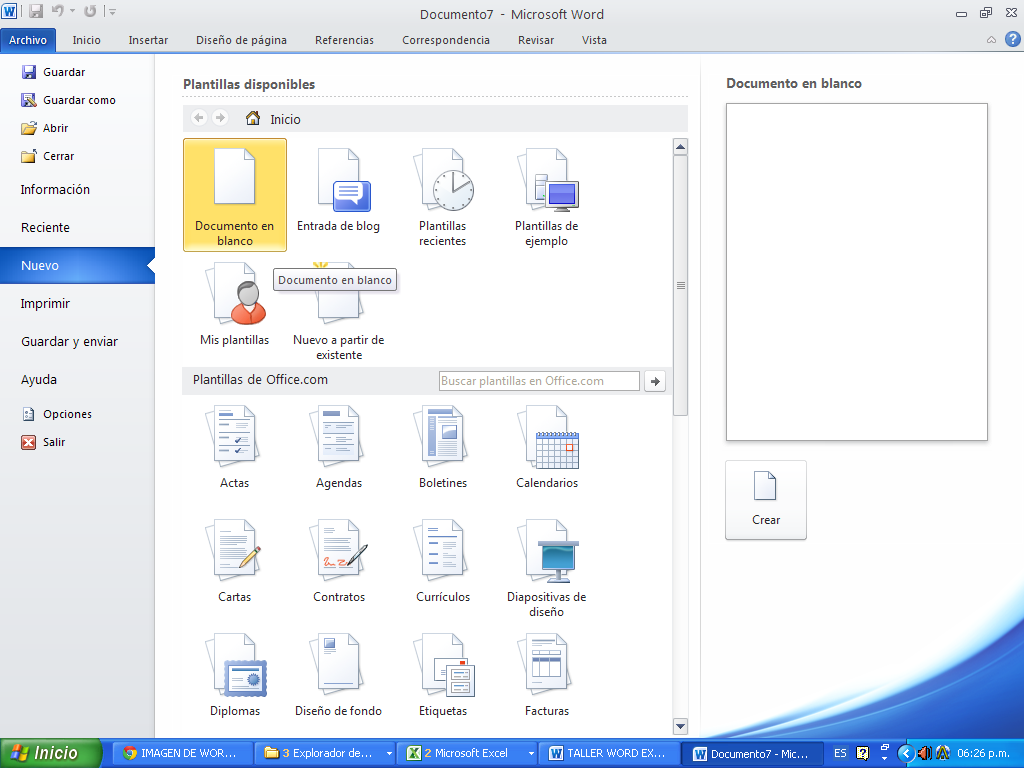Select the Diplomas template category
This screenshot has width=1024, height=768.
tap(235, 675)
